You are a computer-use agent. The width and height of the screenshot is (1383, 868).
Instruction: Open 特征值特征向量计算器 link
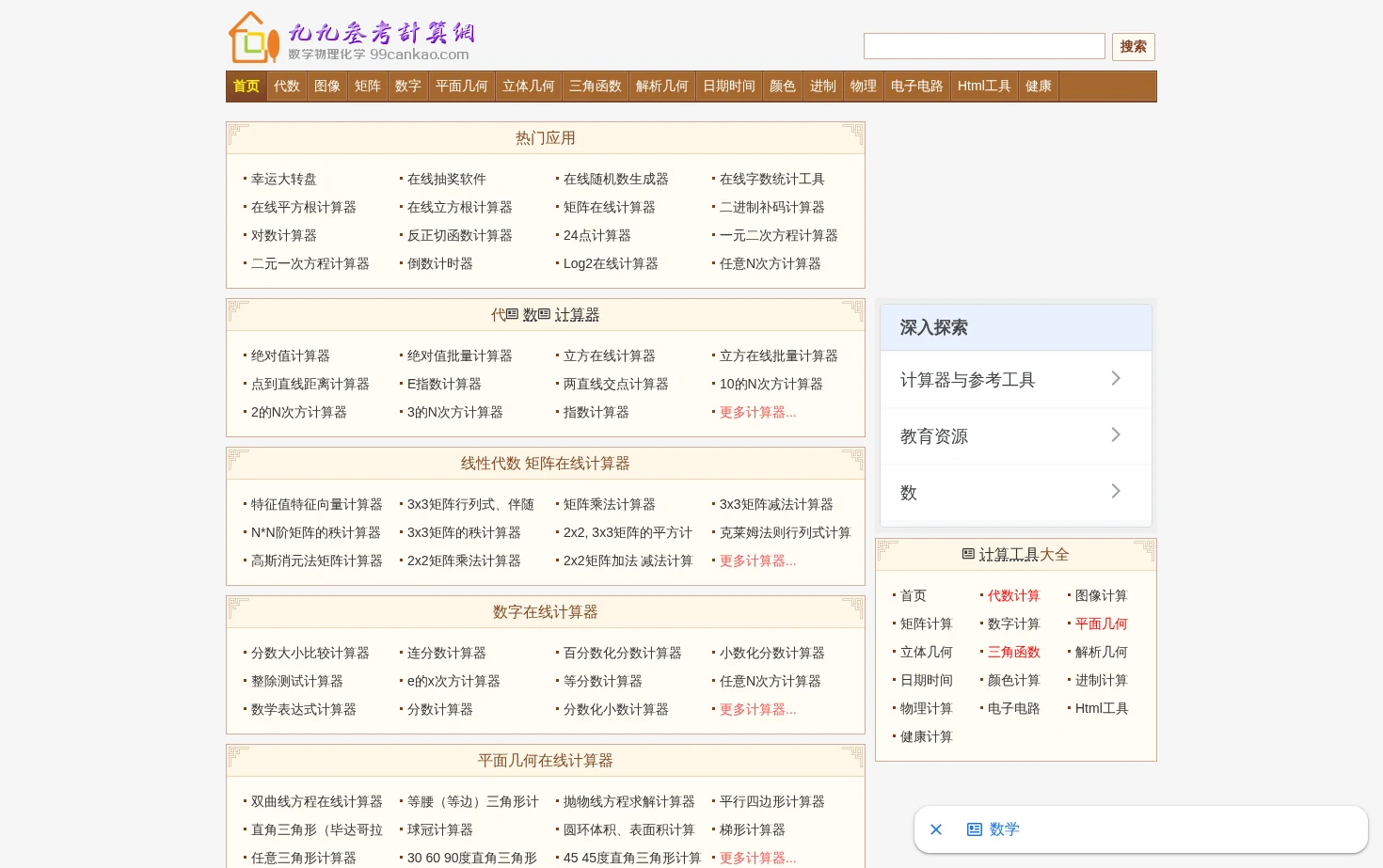pos(317,504)
